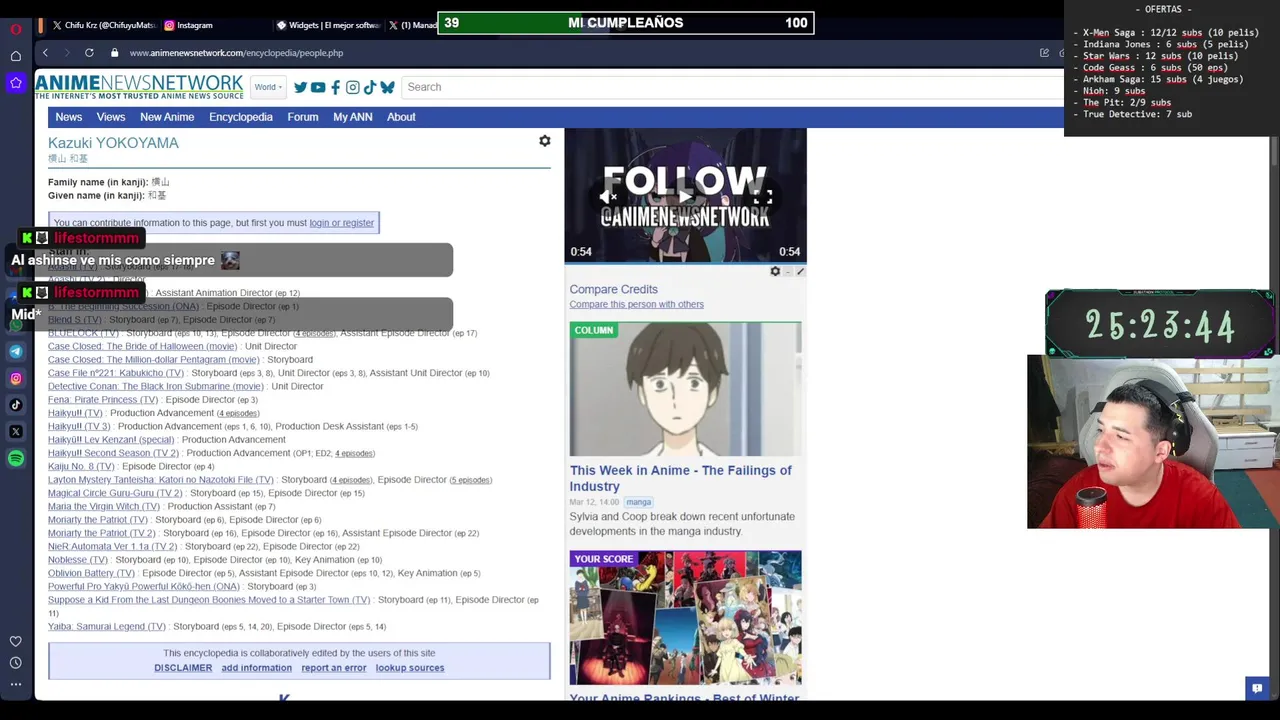Show BLUELOCK Episode Director 4 episodes list

[x=314, y=333]
